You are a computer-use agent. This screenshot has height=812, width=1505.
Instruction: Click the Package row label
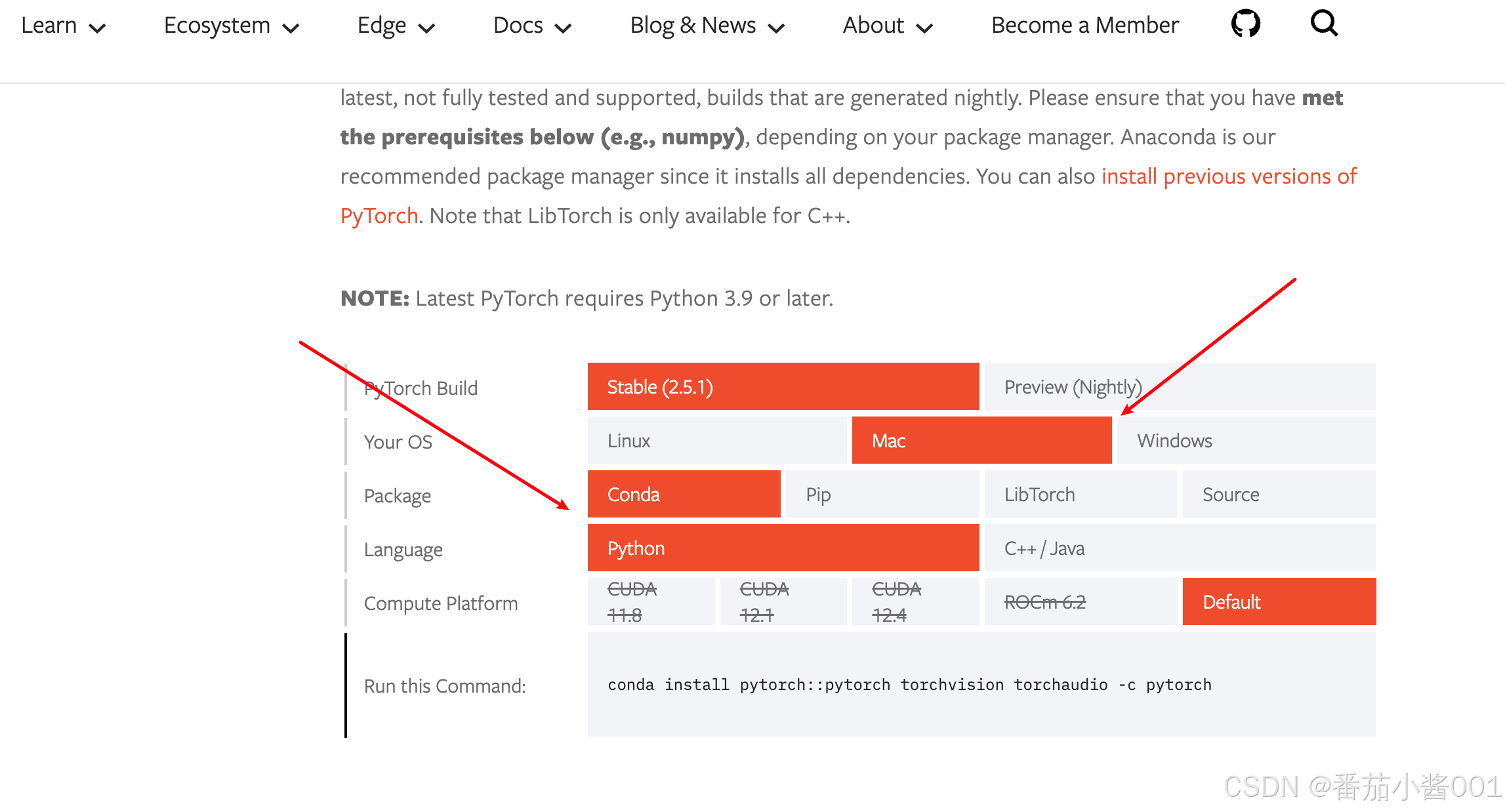pyautogui.click(x=398, y=496)
